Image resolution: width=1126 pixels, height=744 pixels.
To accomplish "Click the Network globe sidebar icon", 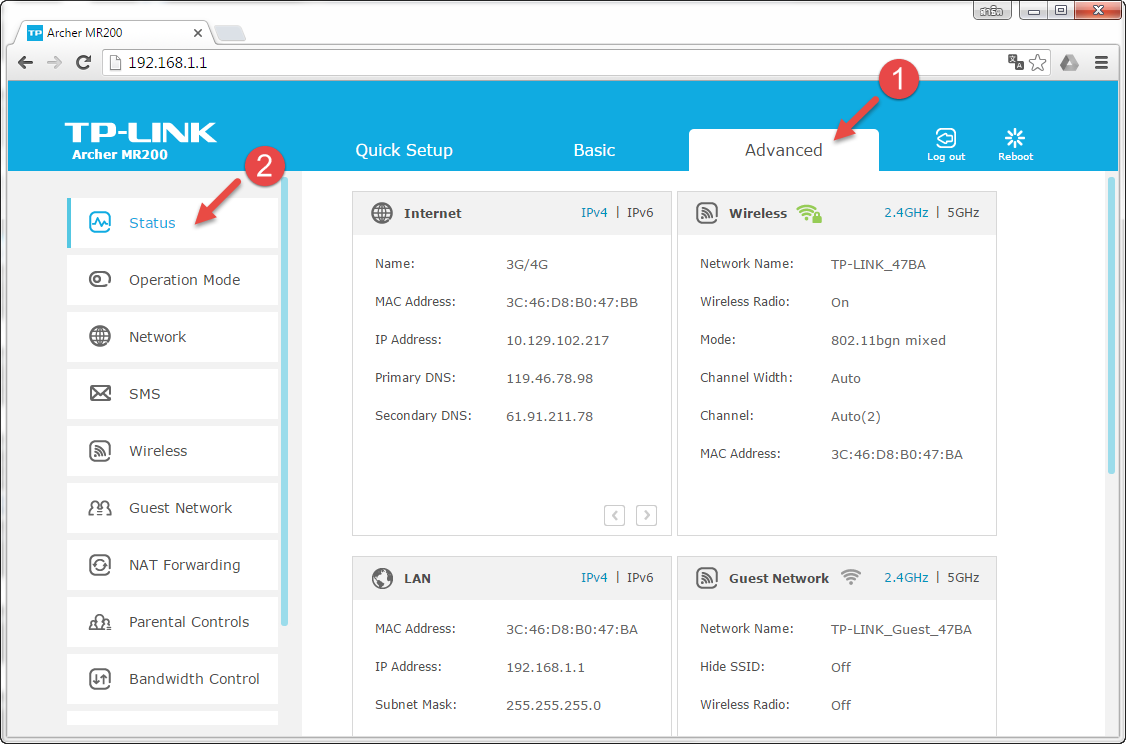I will (x=100, y=336).
